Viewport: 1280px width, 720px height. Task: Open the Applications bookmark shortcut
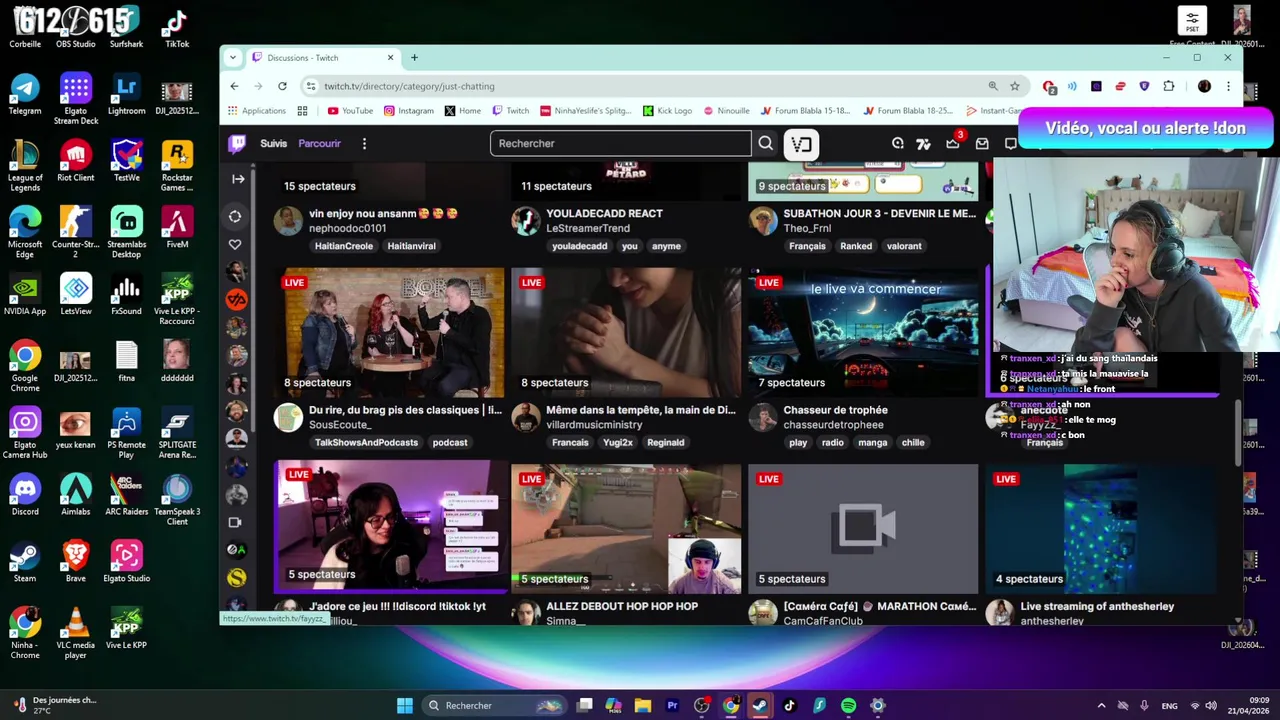257,111
